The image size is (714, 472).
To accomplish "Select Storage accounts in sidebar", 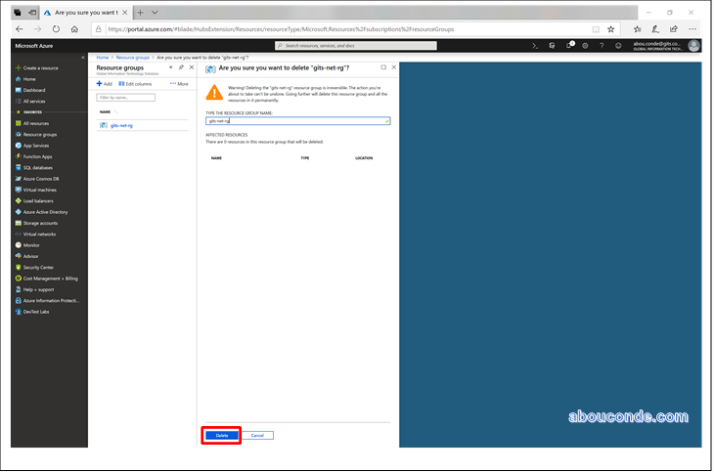I will (x=40, y=223).
